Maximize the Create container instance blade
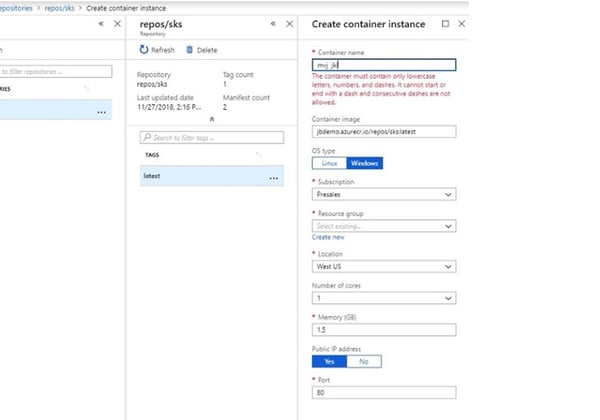 (445, 24)
